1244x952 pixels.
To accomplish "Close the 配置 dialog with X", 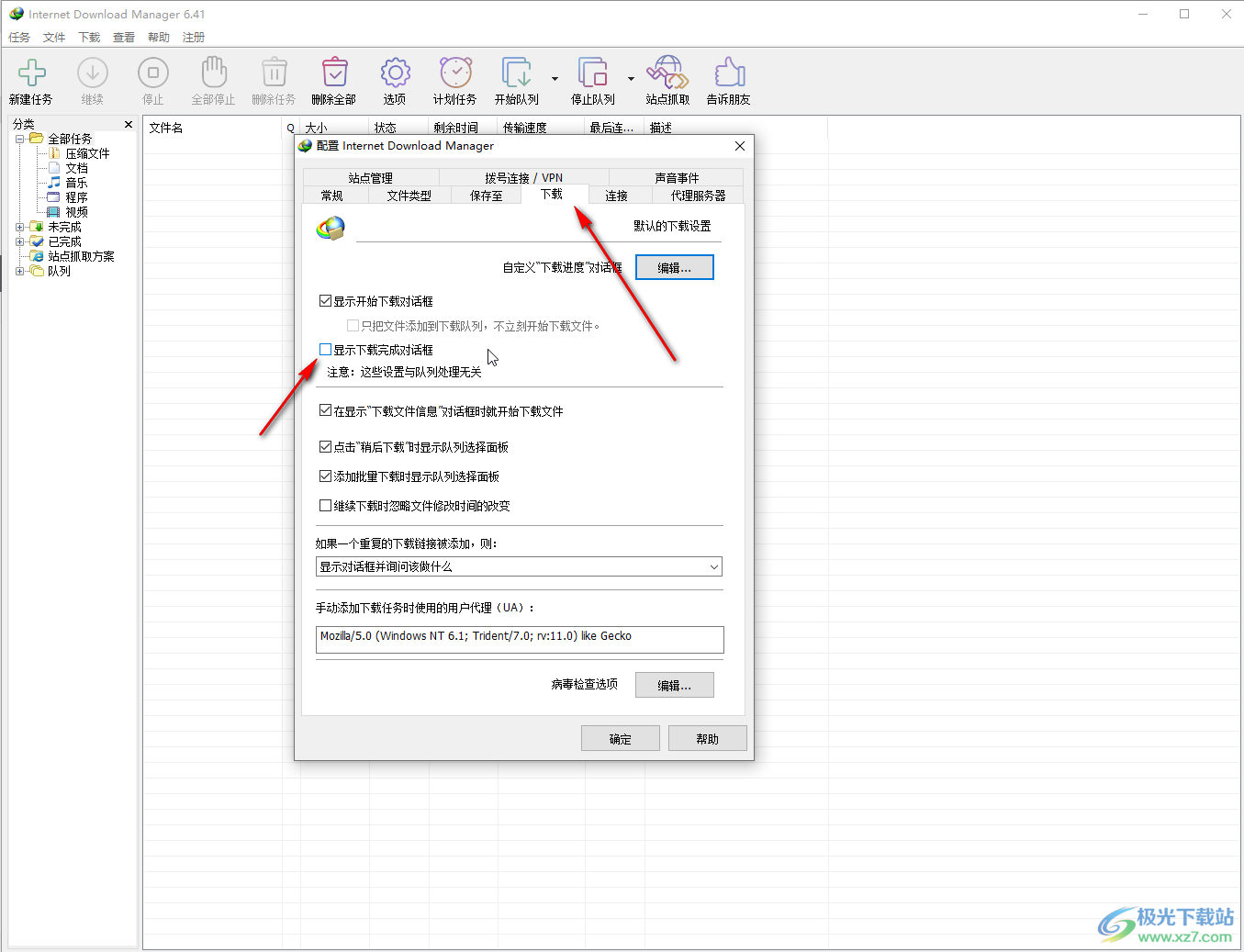I will (740, 146).
